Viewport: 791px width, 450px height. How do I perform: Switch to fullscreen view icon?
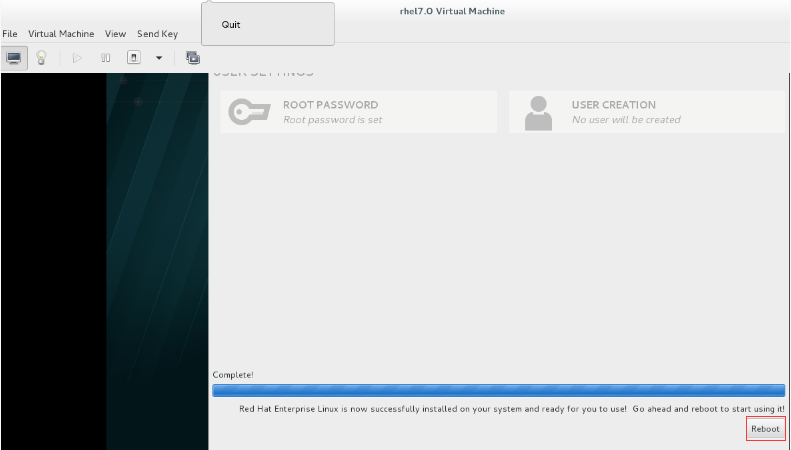click(x=193, y=58)
